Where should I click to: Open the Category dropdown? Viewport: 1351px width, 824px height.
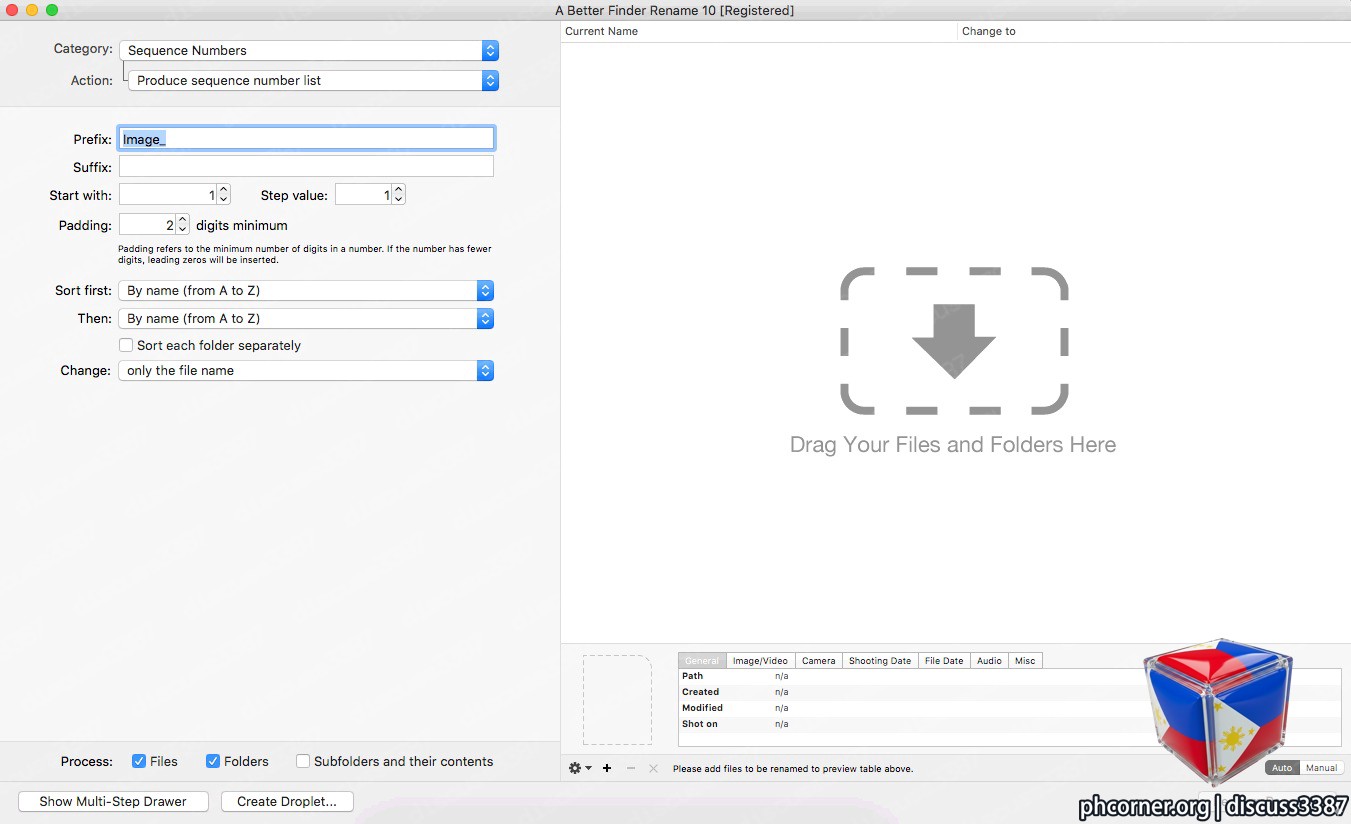[308, 50]
